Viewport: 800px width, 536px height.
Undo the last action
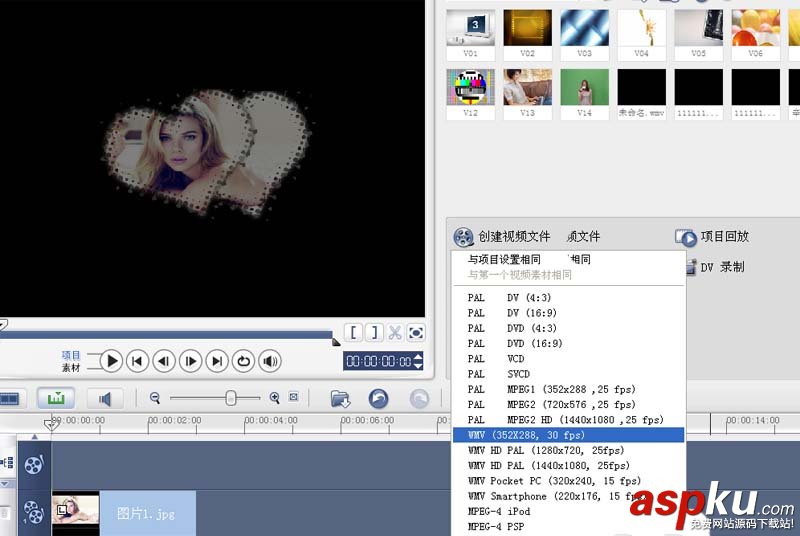pyautogui.click(x=378, y=398)
